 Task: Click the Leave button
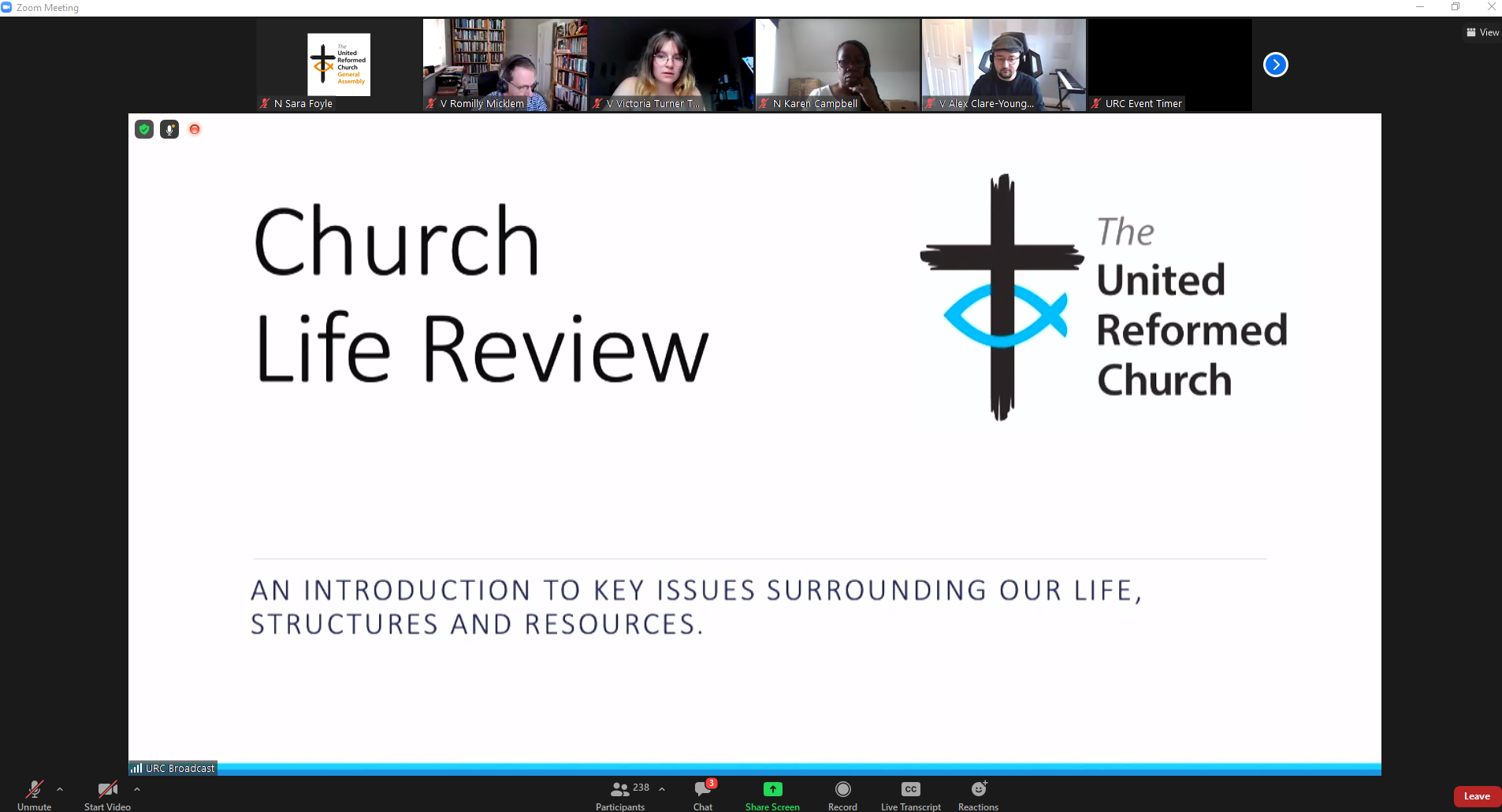(1477, 795)
